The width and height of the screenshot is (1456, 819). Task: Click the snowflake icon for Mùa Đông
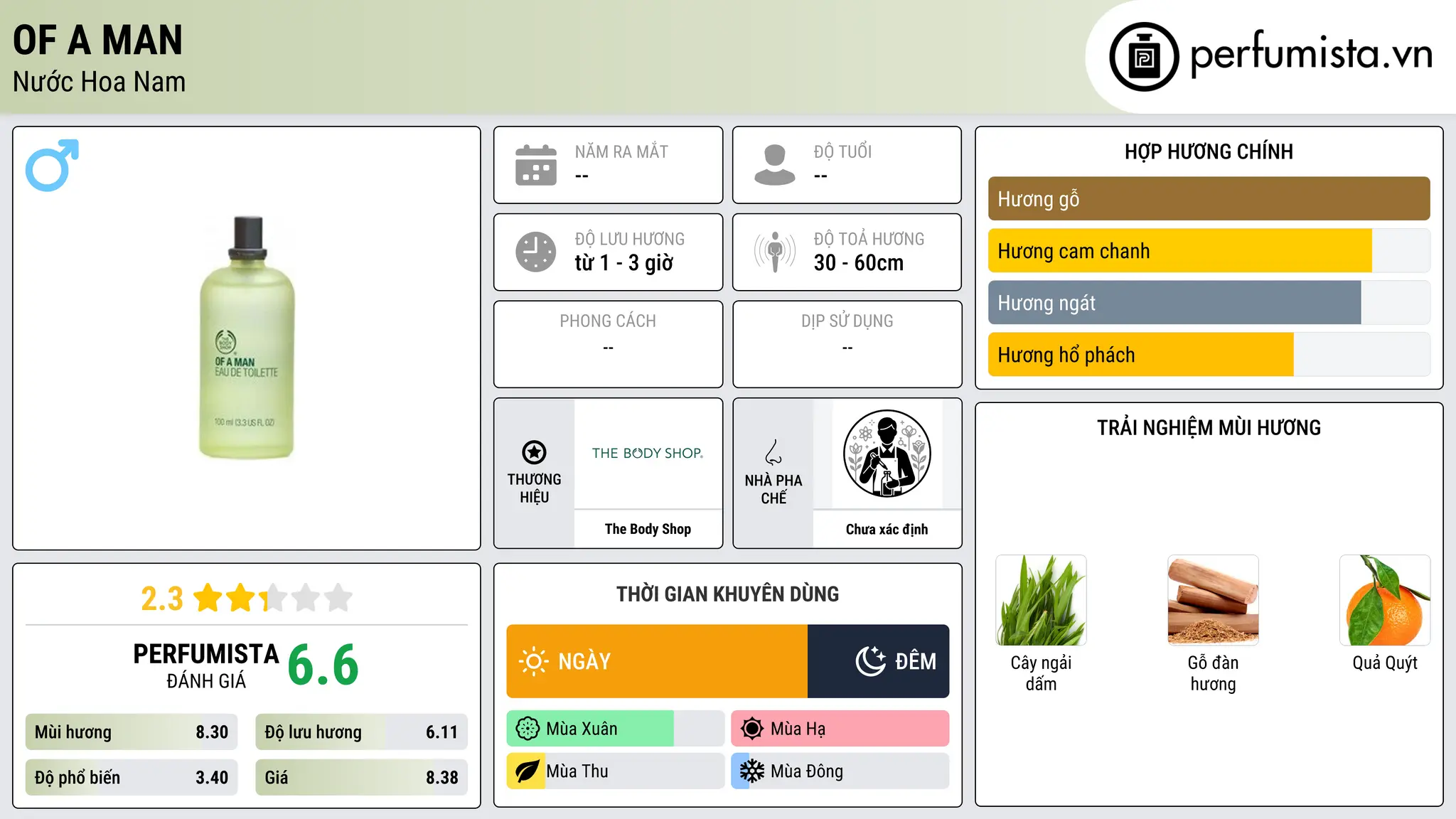(752, 771)
